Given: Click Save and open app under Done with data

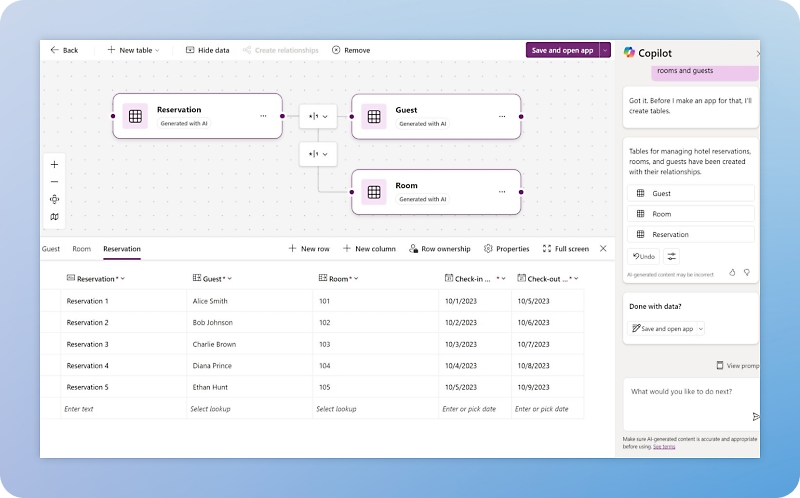Looking at the screenshot, I should point(662,329).
